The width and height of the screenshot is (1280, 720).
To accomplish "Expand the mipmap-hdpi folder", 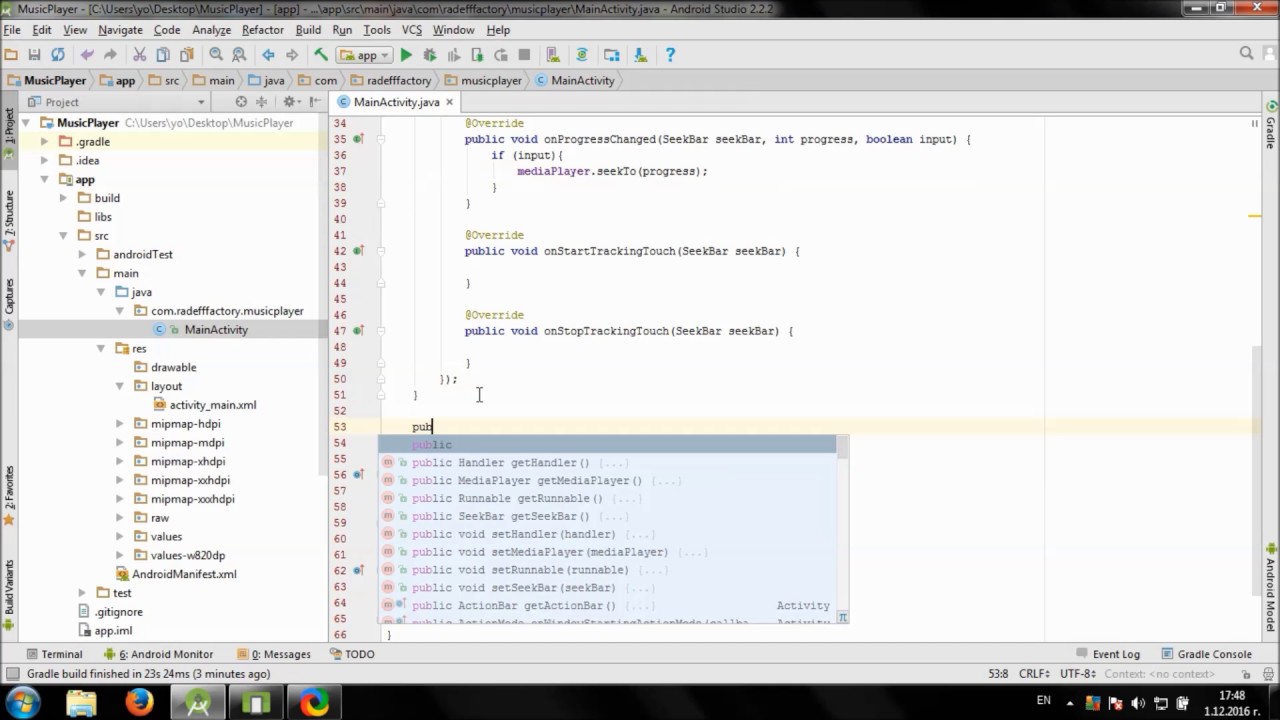I will click(120, 424).
